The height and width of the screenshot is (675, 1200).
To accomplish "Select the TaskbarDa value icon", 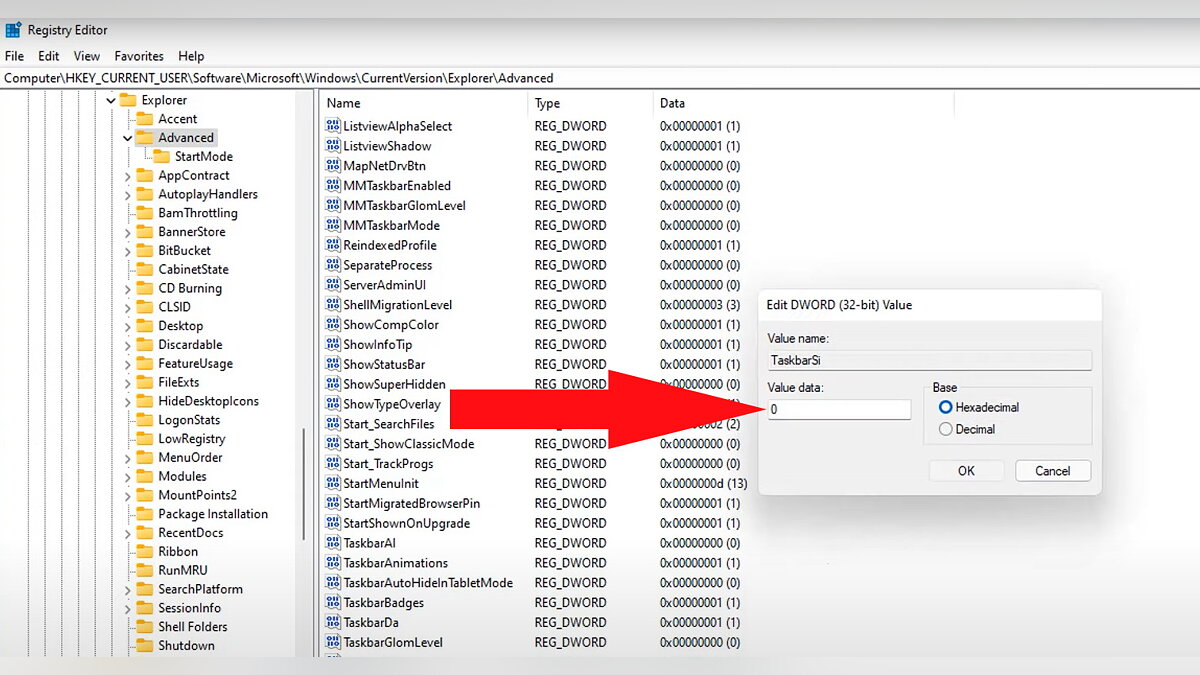I will (334, 622).
